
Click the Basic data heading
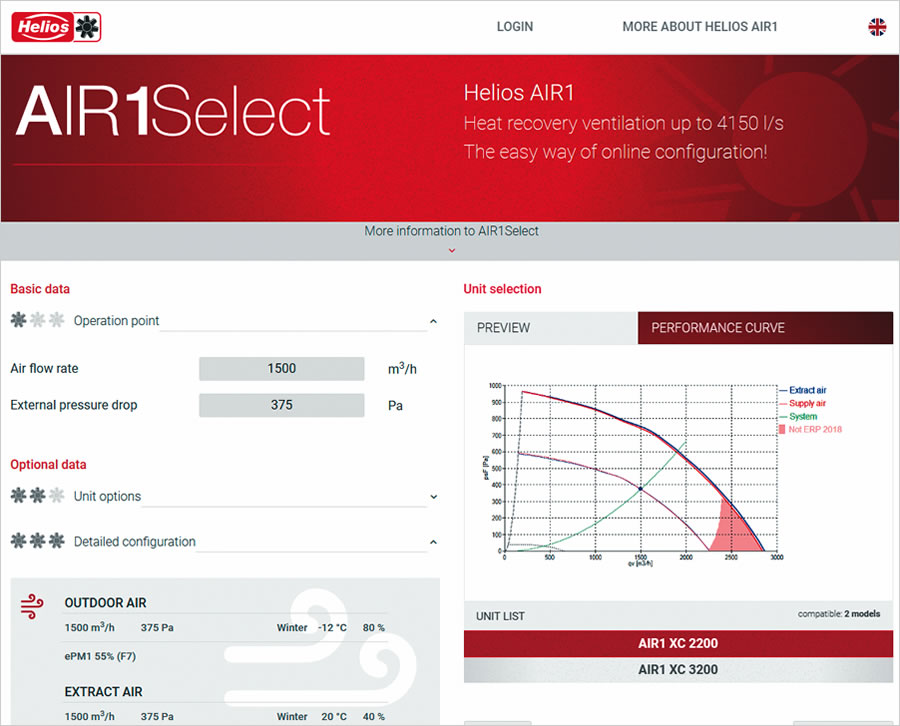(x=40, y=289)
